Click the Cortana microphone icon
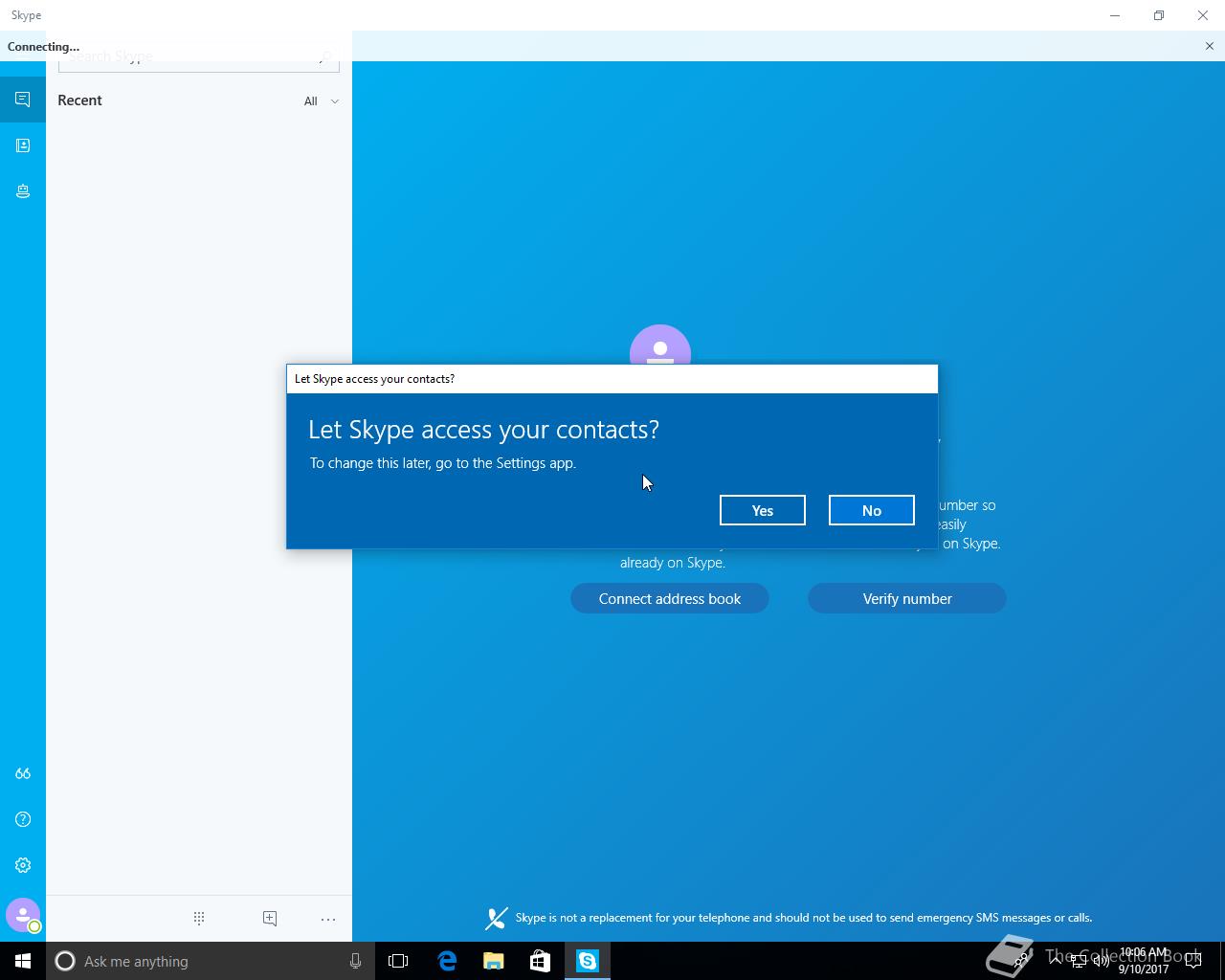 (x=355, y=961)
